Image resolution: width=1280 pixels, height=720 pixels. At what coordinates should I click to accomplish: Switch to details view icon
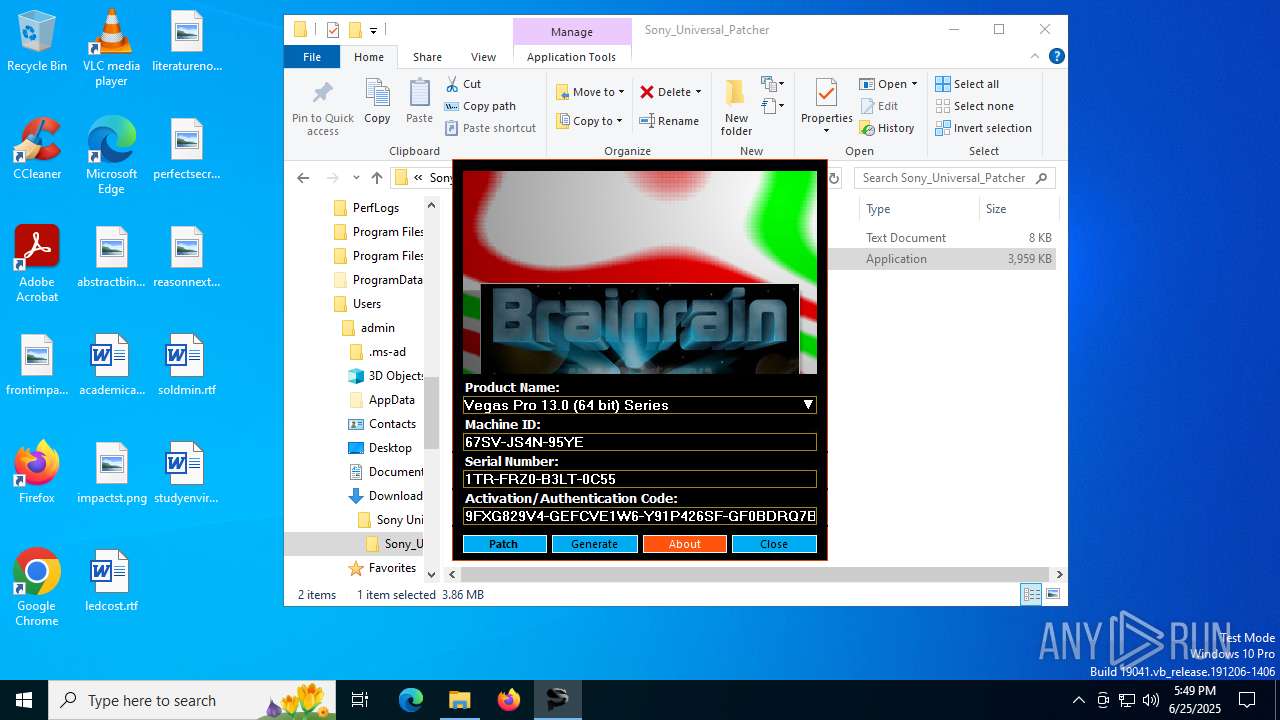pos(1031,595)
